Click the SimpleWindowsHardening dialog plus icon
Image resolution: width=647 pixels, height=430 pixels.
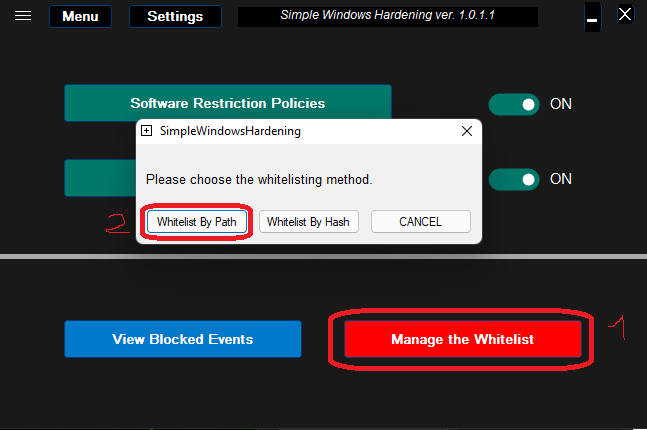pyautogui.click(x=146, y=131)
